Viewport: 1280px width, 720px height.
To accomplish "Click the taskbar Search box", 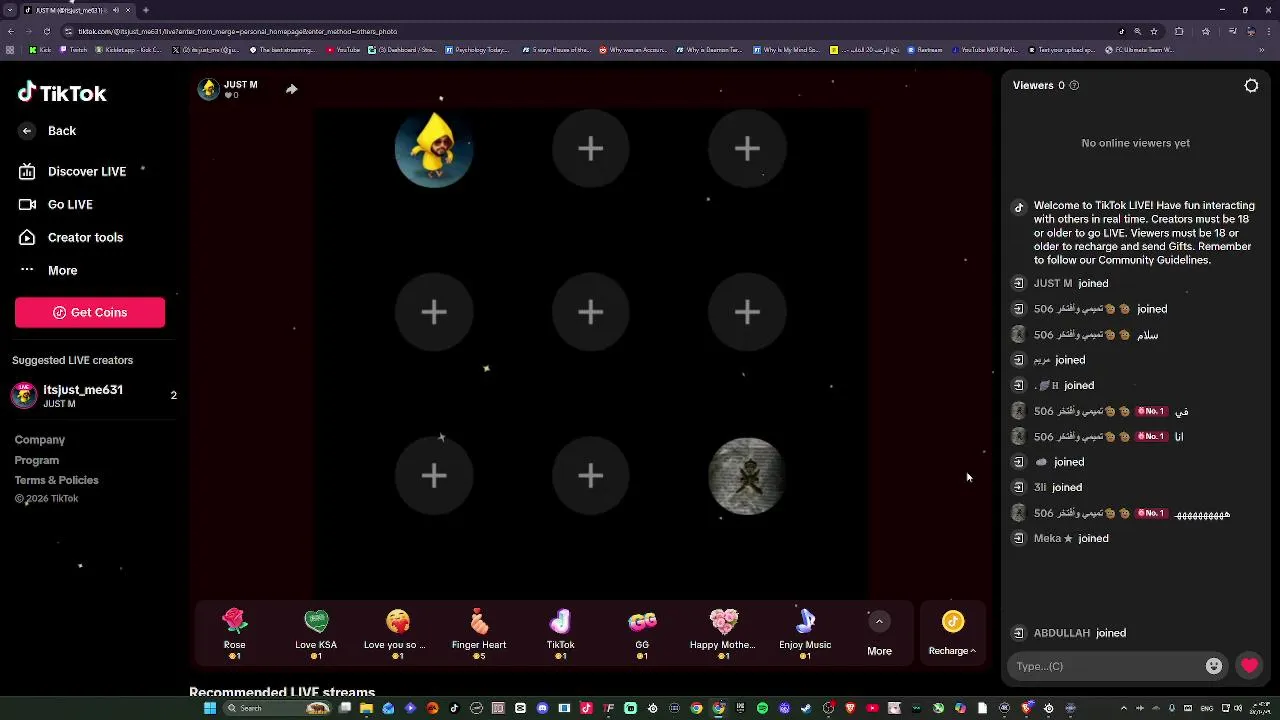I will click(275, 708).
